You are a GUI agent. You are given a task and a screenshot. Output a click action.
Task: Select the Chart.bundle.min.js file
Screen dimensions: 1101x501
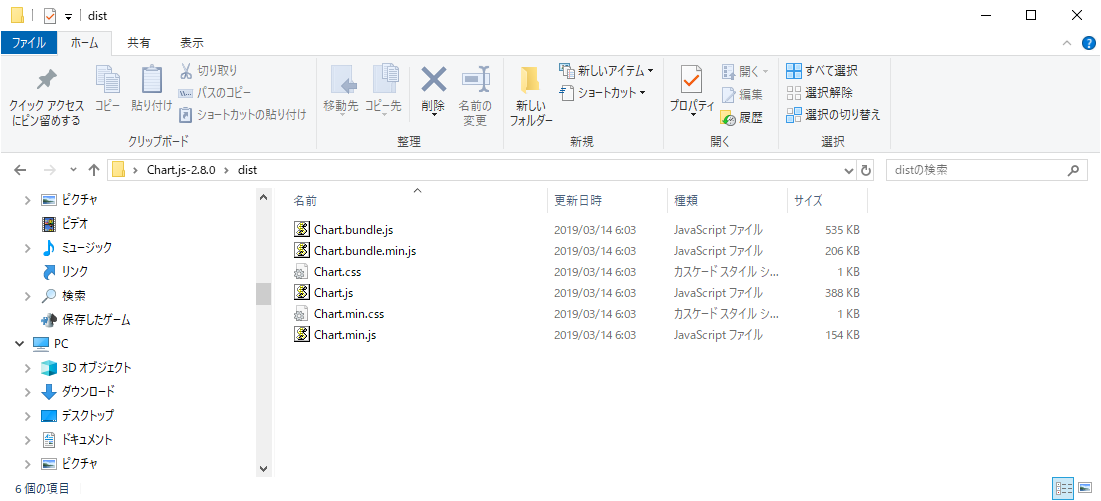pos(364,251)
